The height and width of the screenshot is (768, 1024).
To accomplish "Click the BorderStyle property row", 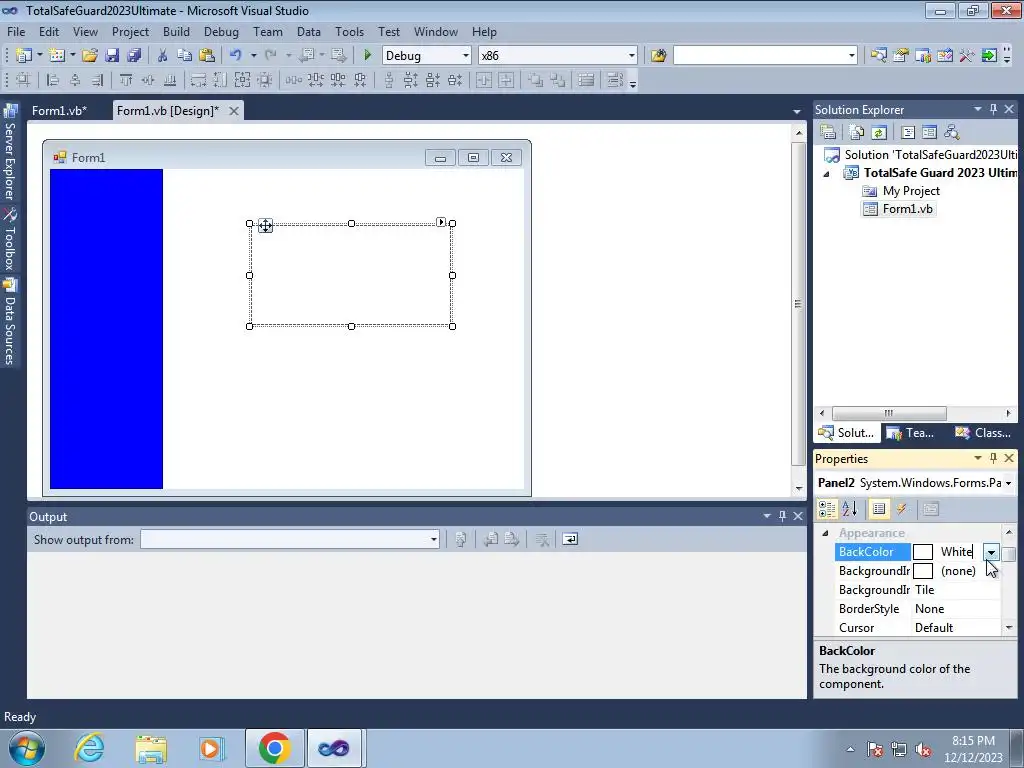I will 918,609.
